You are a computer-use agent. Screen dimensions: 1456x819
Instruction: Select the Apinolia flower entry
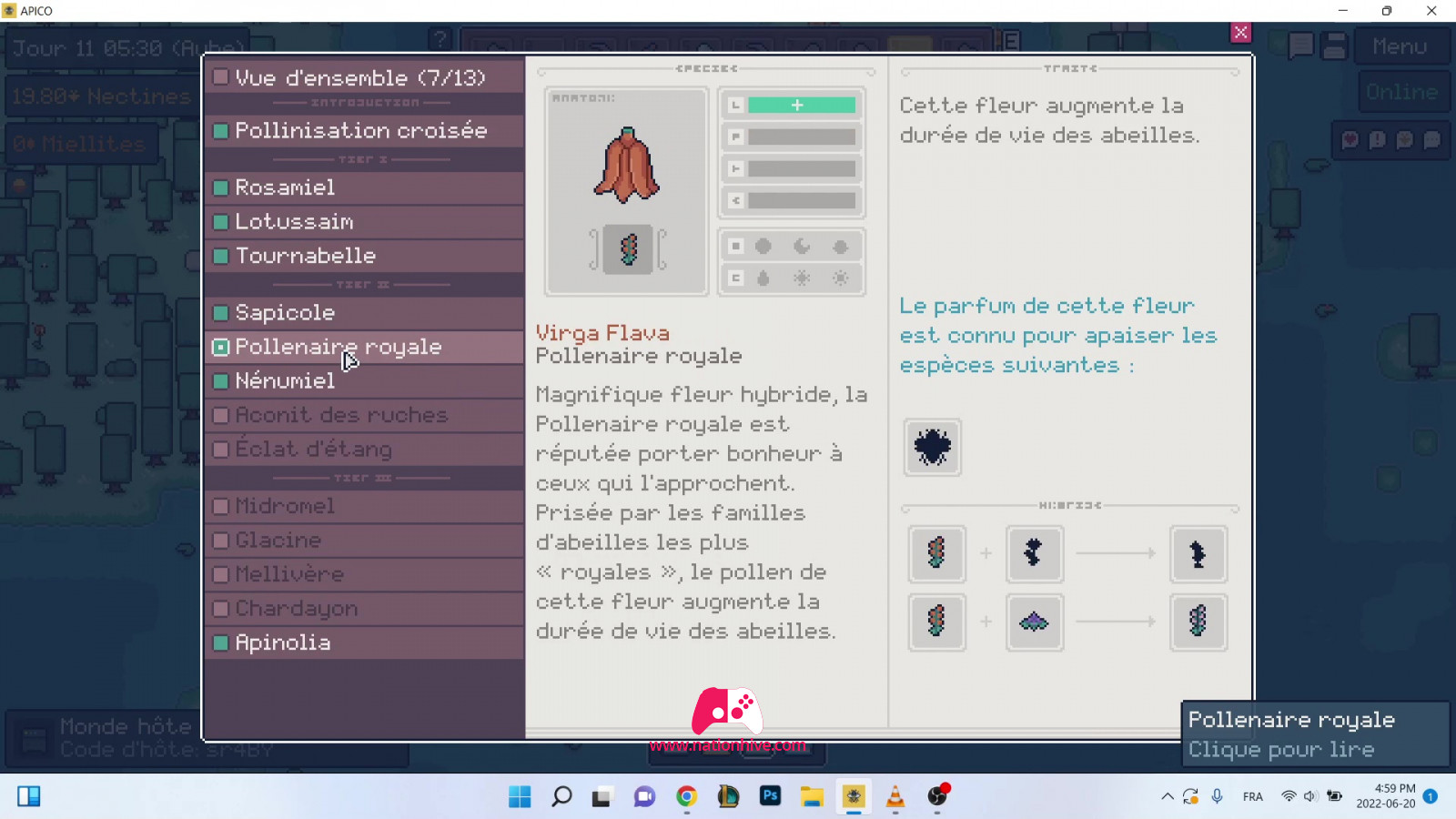tap(365, 642)
